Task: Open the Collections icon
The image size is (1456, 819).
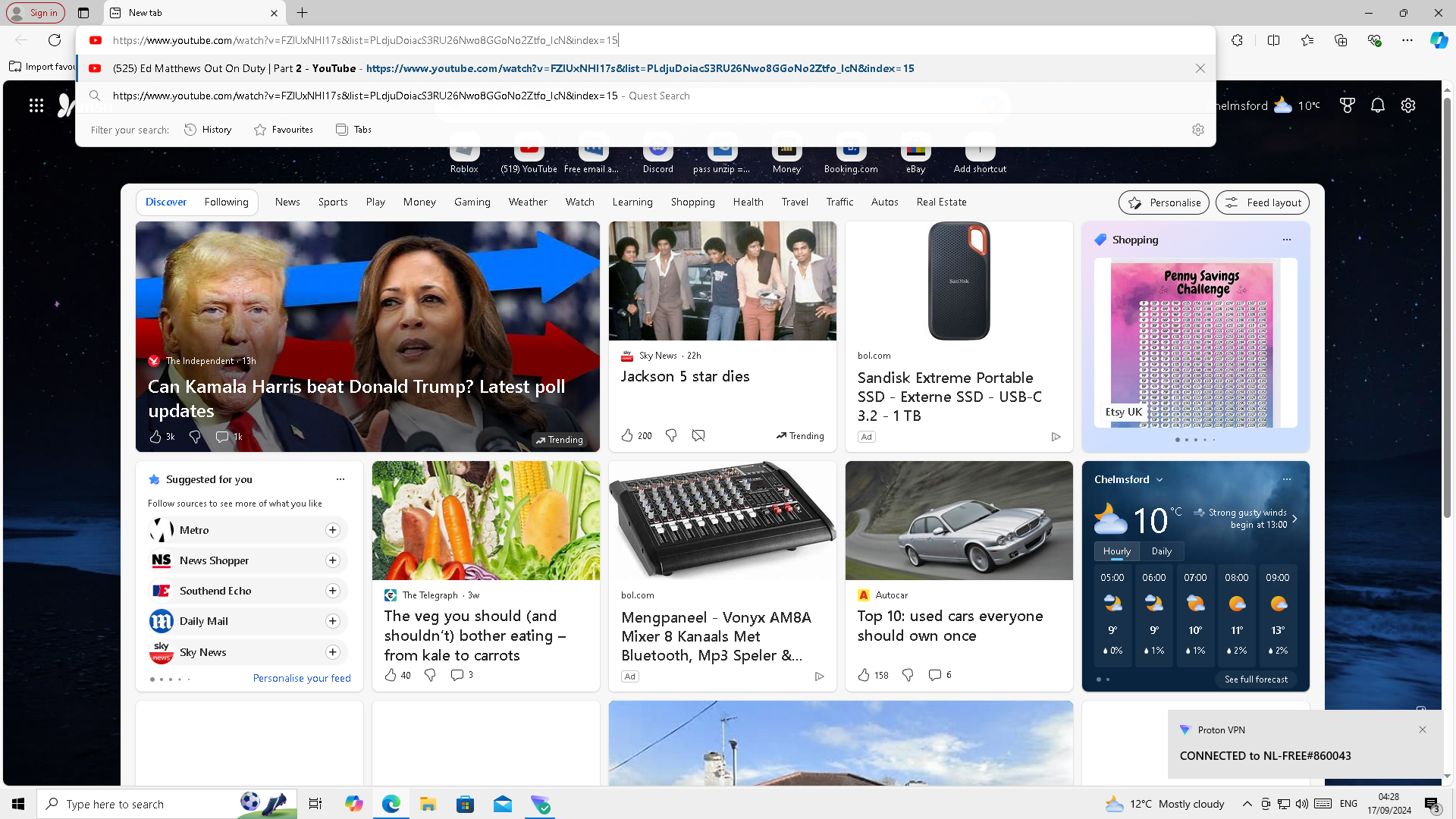Action: point(1341,40)
